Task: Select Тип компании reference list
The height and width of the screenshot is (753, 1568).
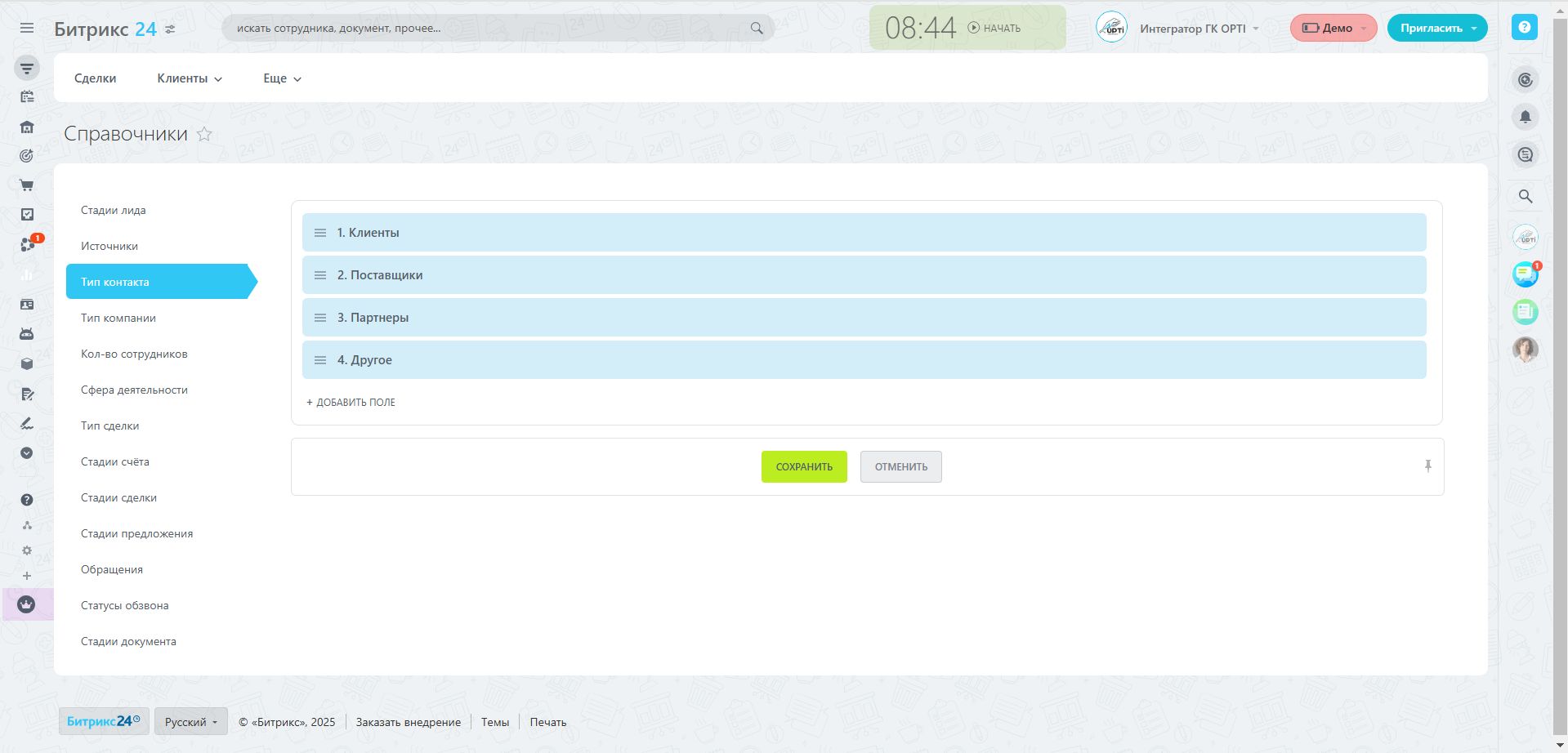Action: tap(118, 319)
